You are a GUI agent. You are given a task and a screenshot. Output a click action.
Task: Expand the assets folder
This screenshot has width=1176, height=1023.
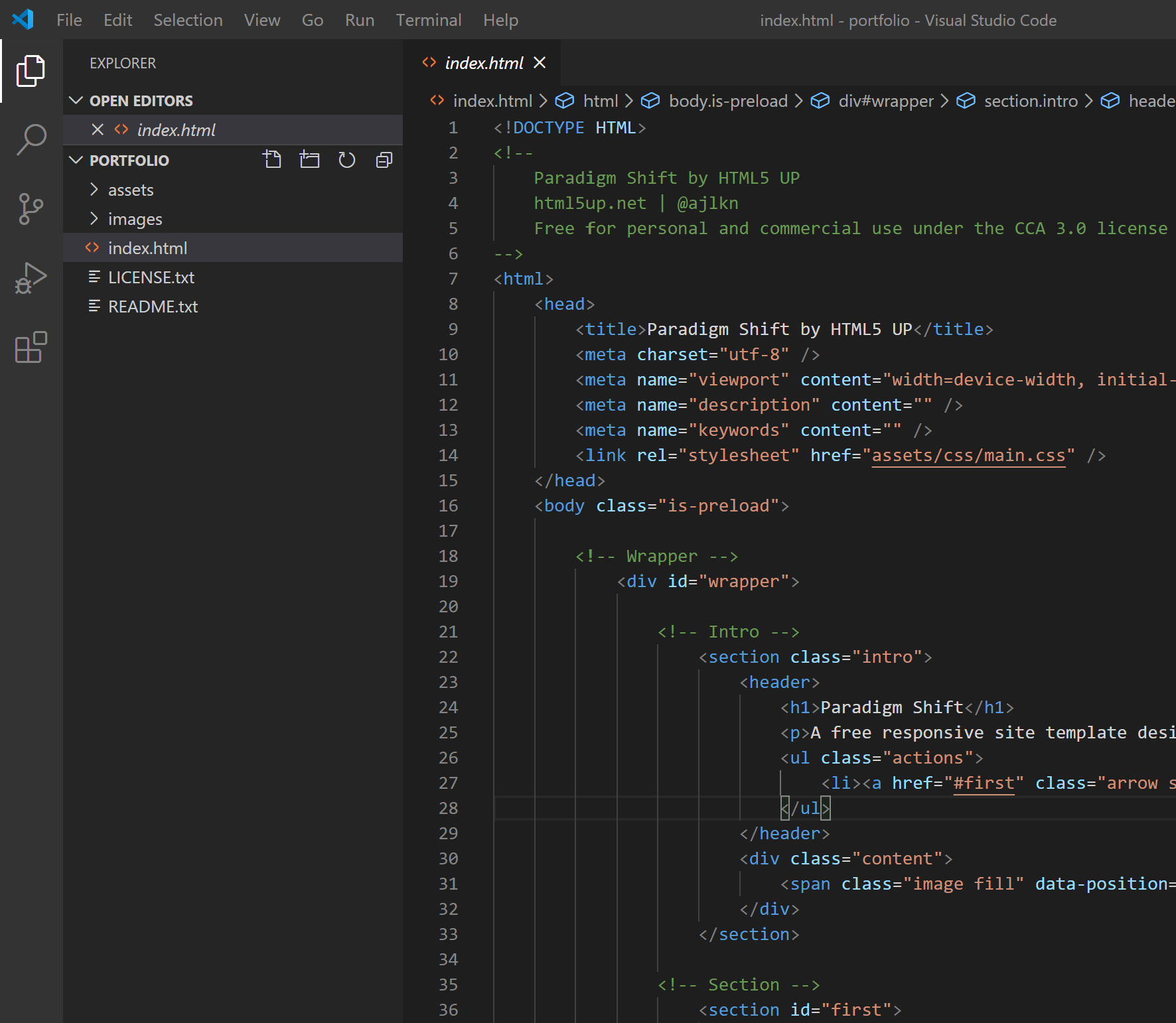(x=131, y=190)
